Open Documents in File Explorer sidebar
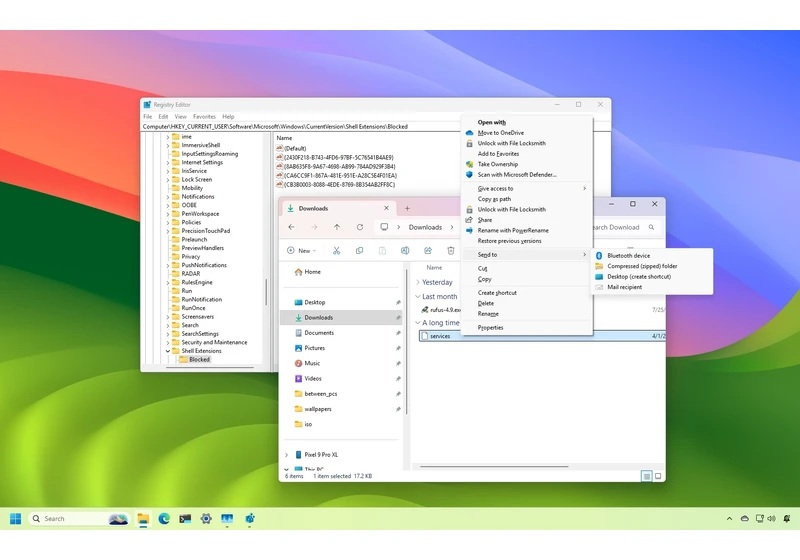Viewport: 800px width, 560px height. tap(341, 333)
